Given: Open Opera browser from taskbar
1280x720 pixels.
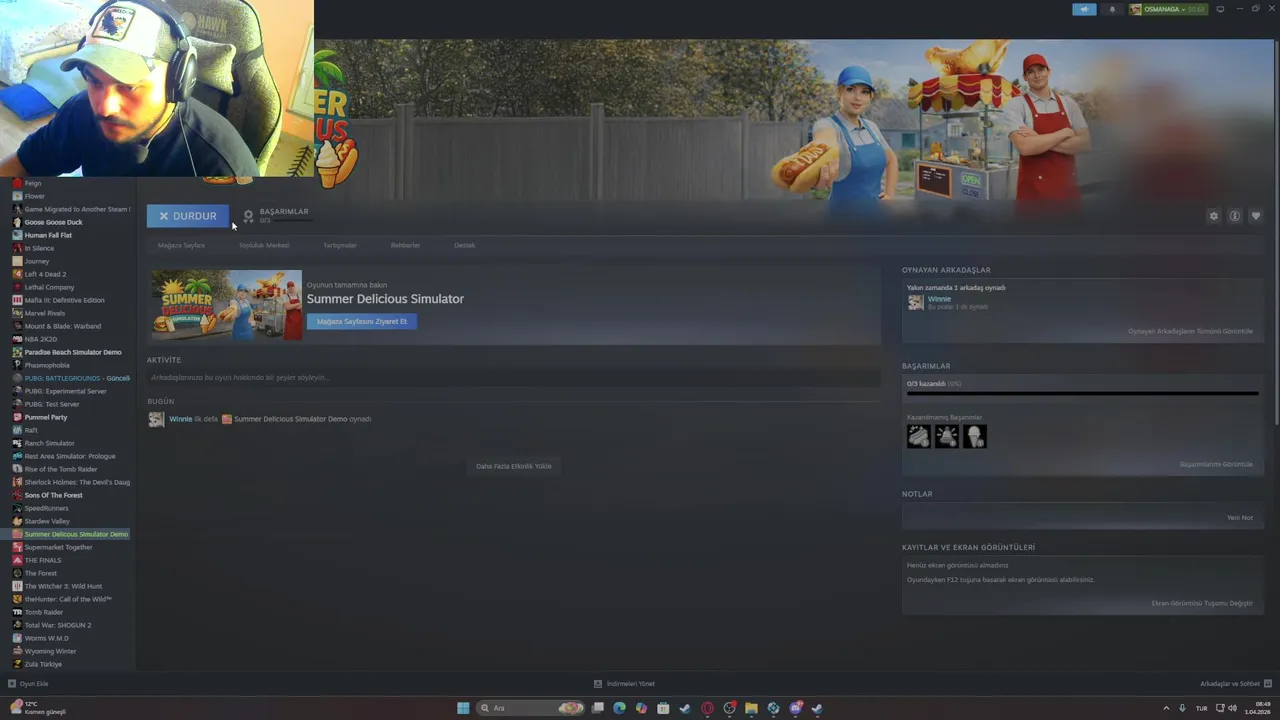Looking at the screenshot, I should point(707,708).
